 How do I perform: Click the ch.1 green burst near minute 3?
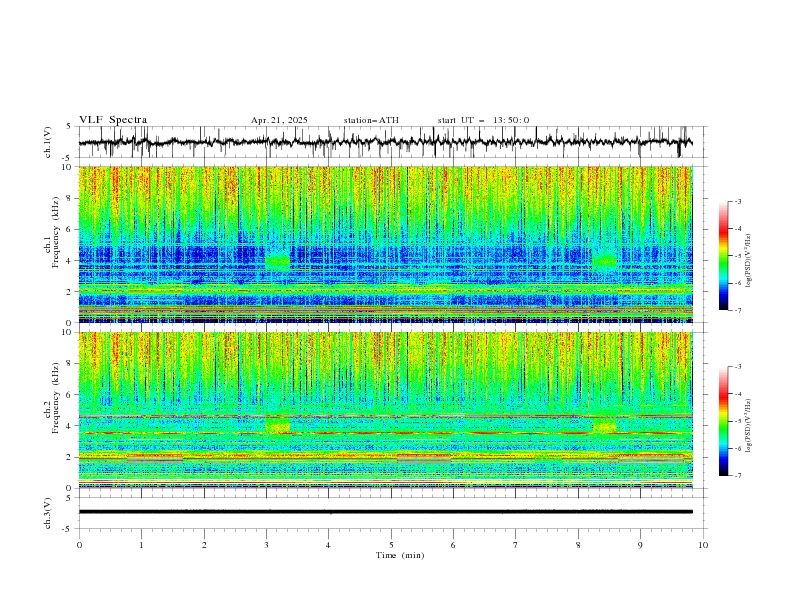click(x=278, y=261)
